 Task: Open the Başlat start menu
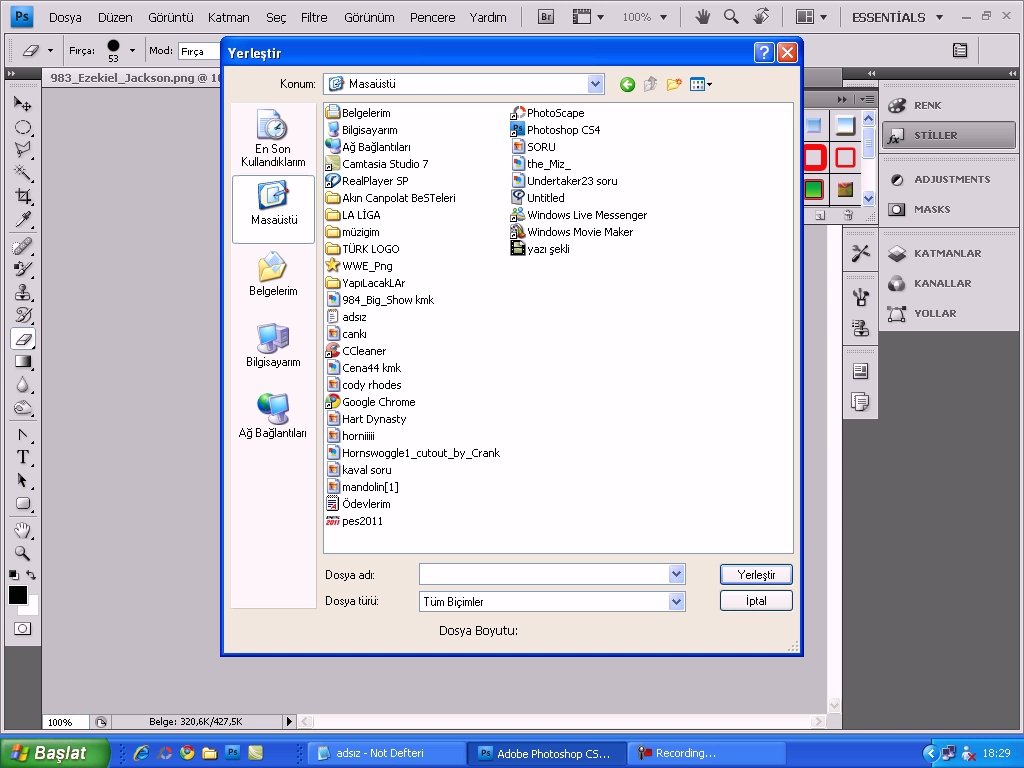click(x=55, y=753)
